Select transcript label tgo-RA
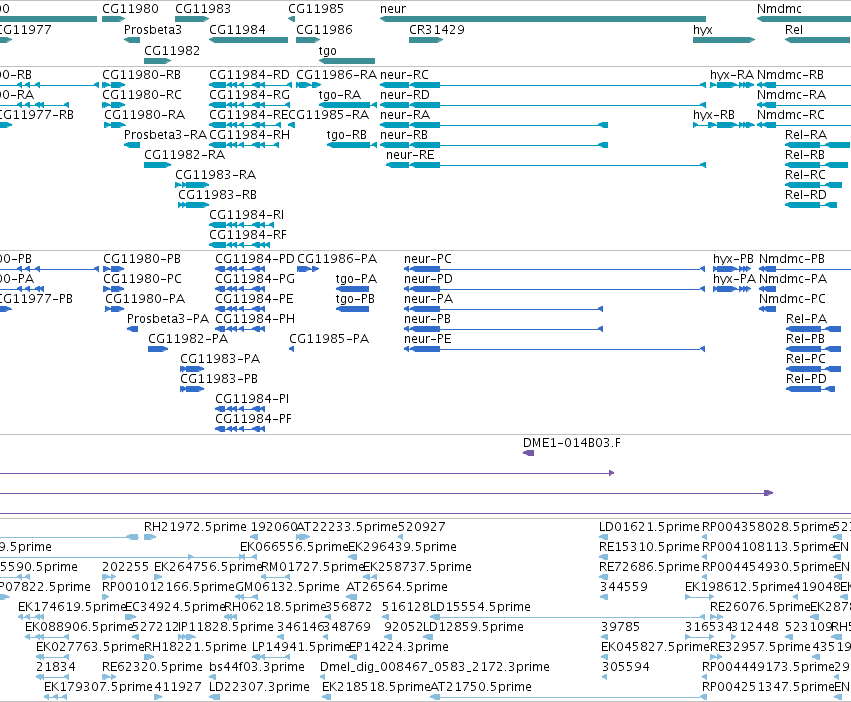 340,95
